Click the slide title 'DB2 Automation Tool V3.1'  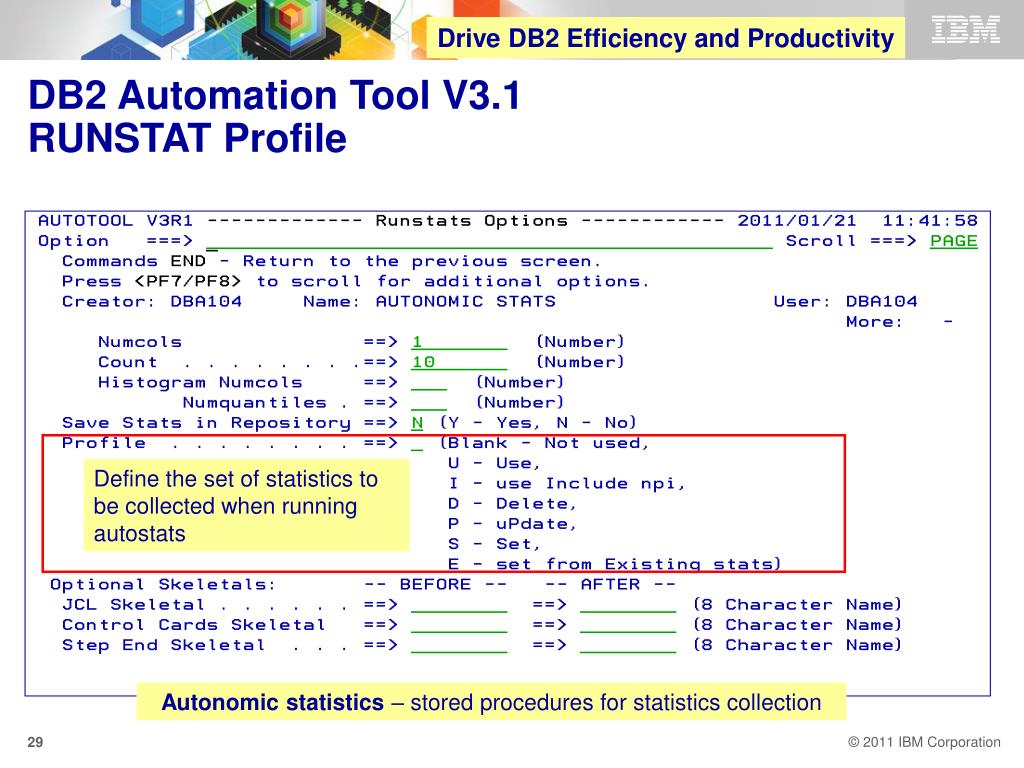pyautogui.click(x=274, y=95)
